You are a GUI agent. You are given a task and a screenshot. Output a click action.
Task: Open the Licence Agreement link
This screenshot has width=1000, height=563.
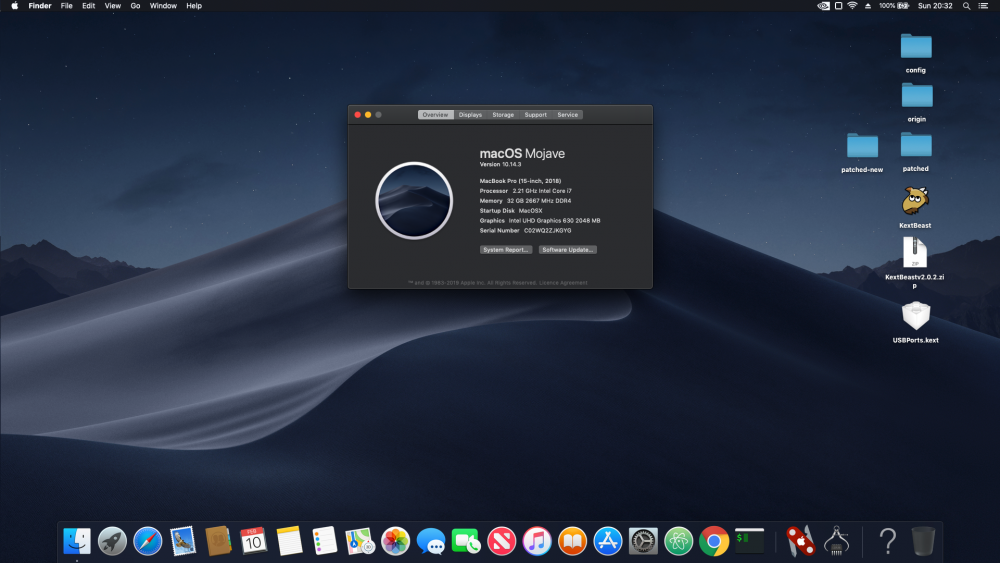click(x=563, y=282)
